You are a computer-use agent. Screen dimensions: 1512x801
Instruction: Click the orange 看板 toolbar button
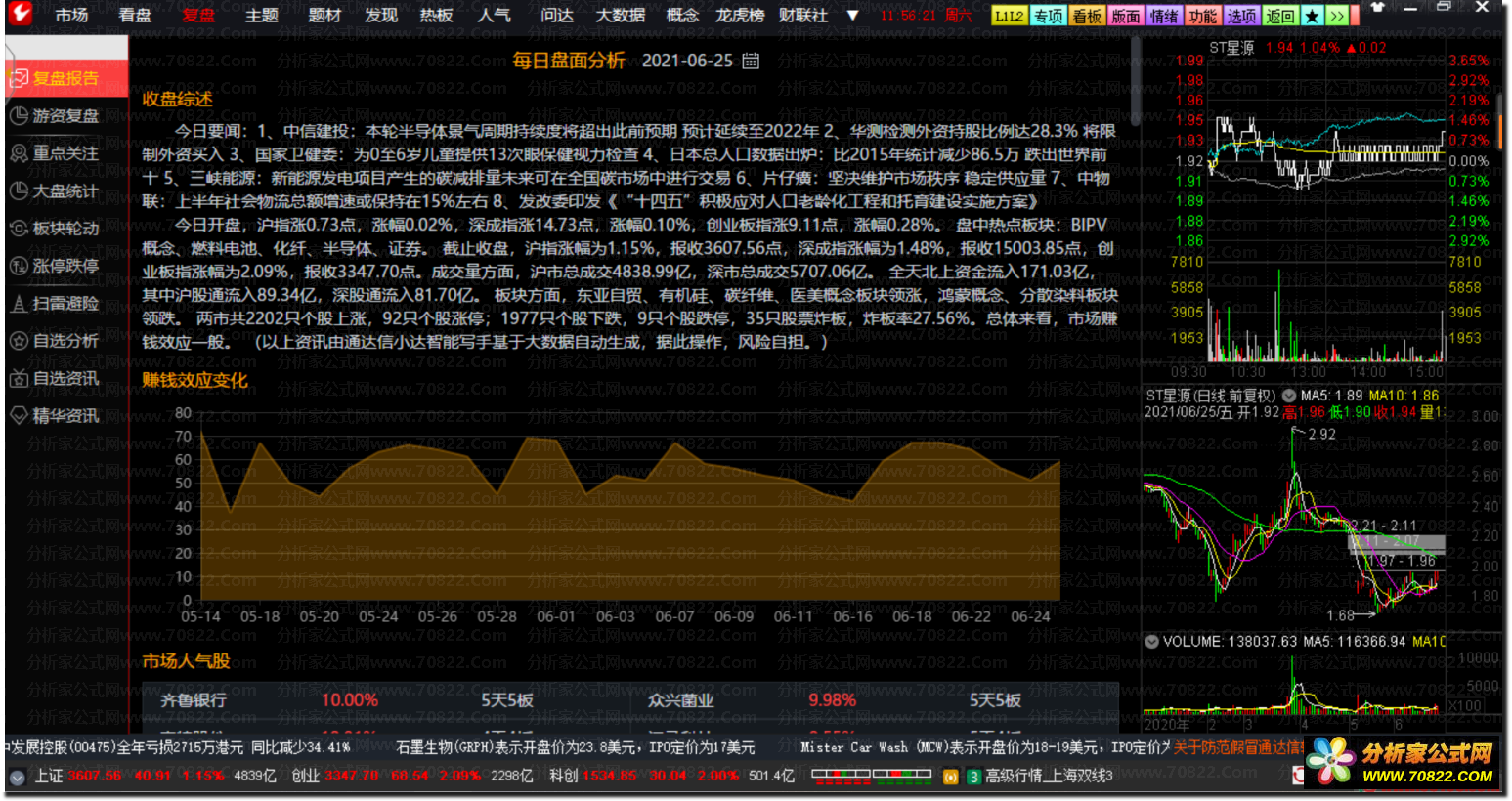tap(1087, 16)
